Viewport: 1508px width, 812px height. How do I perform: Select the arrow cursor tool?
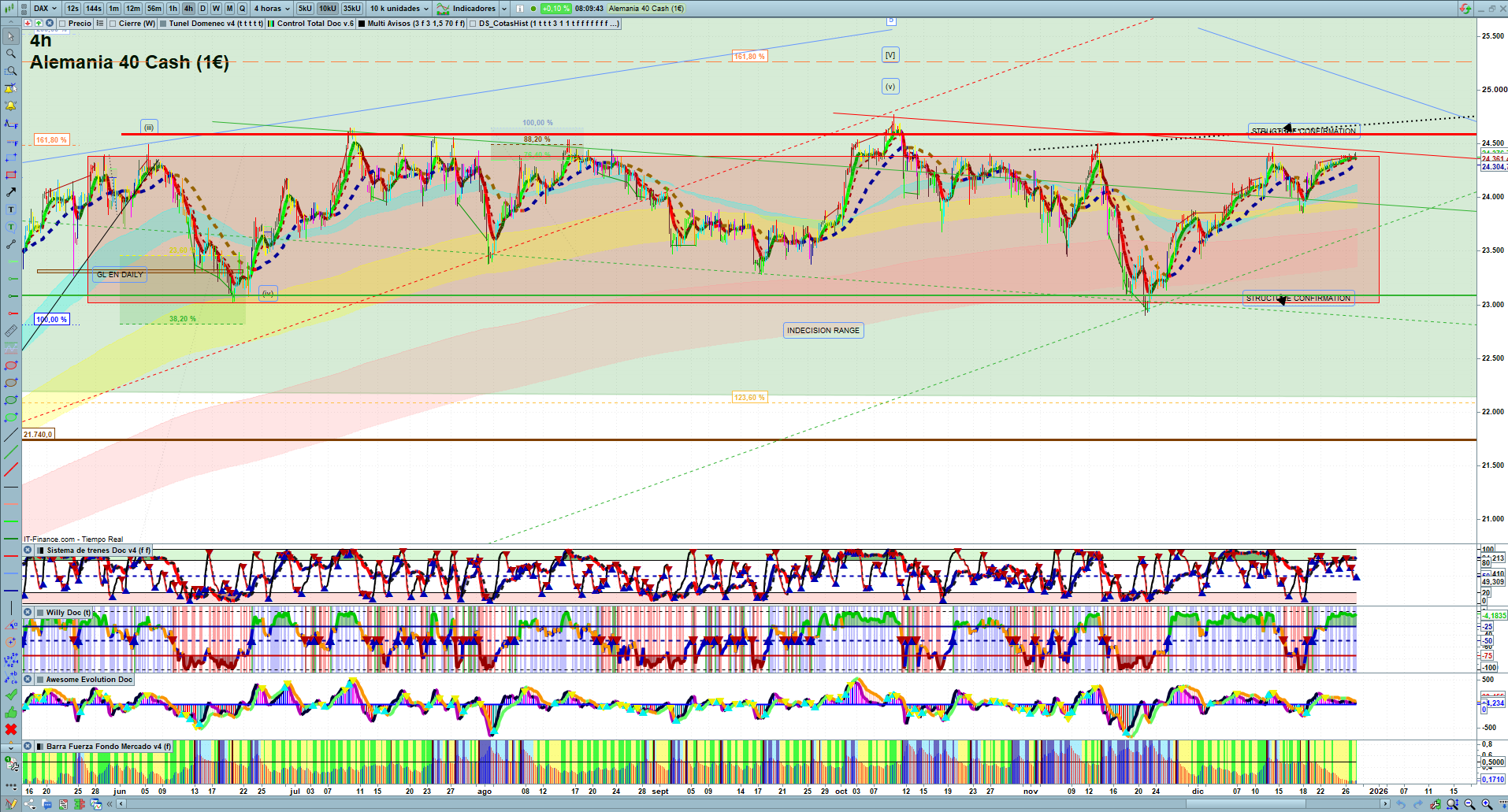[x=11, y=36]
